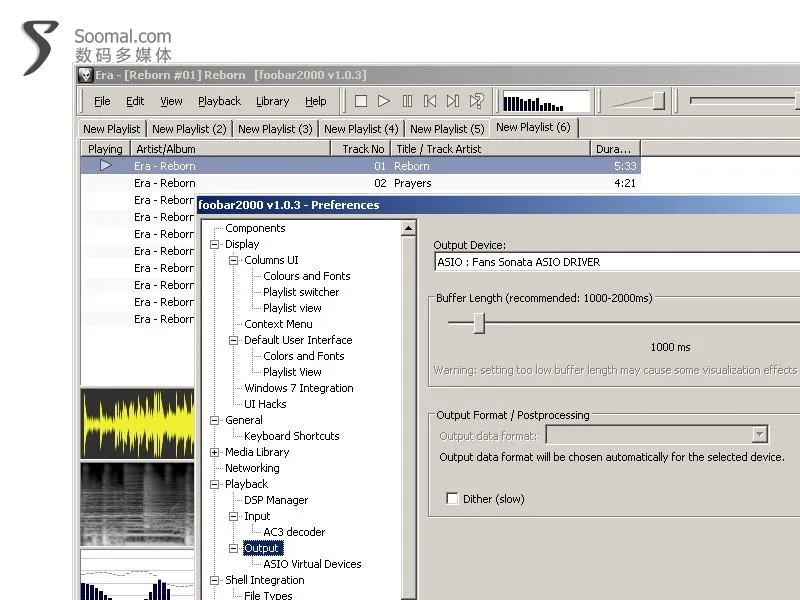Click the random playback button
The image size is (800, 600).
click(x=477, y=101)
